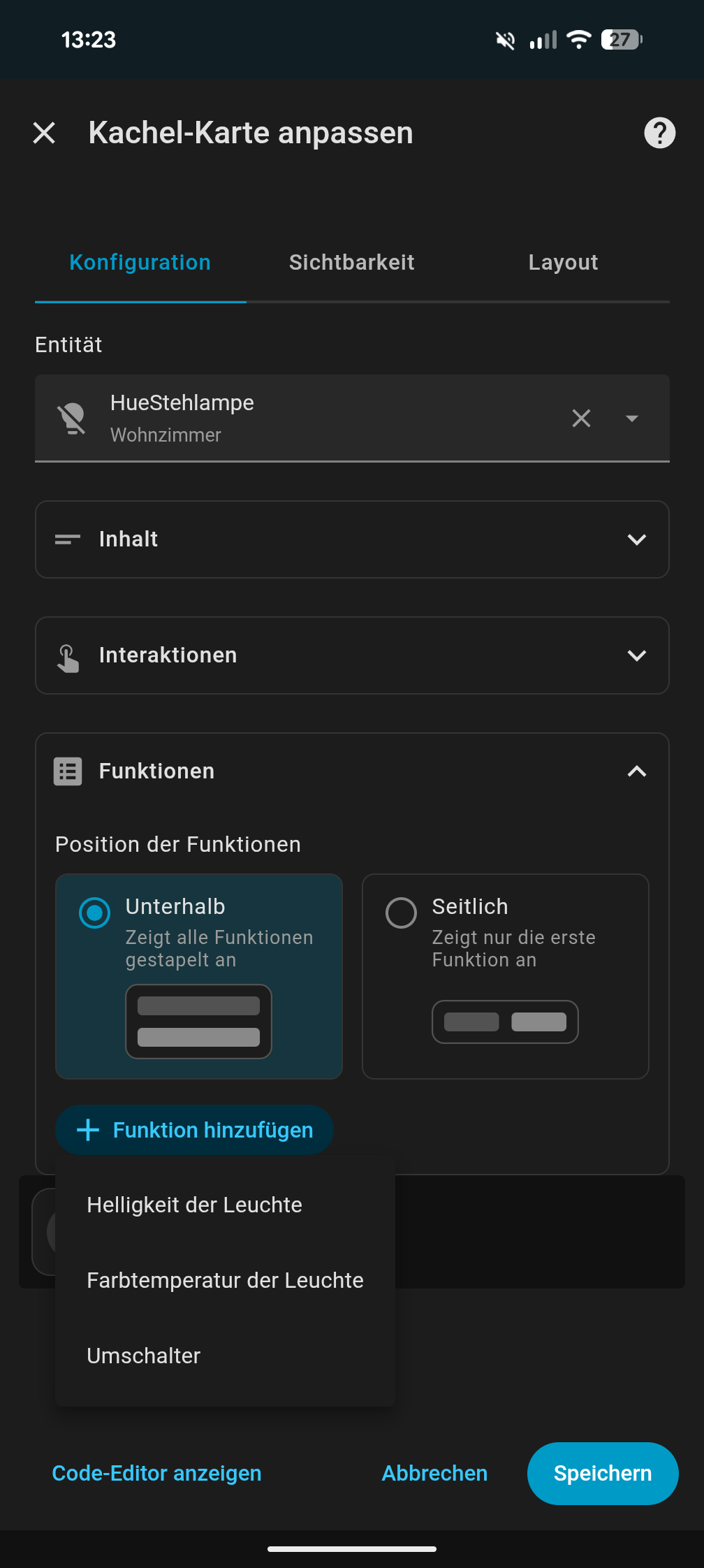Click the Inhalt section lines icon
This screenshot has width=704, height=1568.
click(68, 539)
